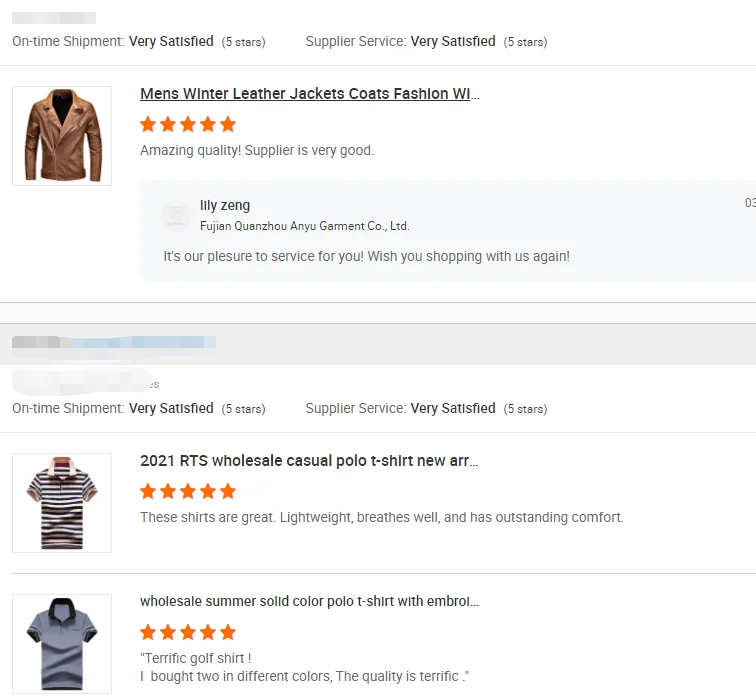Click the "Terrific golf shirt" review text

pos(196,658)
